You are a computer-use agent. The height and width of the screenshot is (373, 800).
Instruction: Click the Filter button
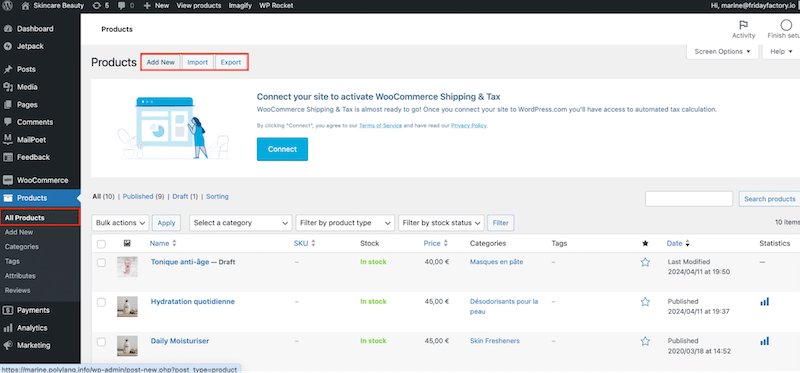tap(501, 223)
